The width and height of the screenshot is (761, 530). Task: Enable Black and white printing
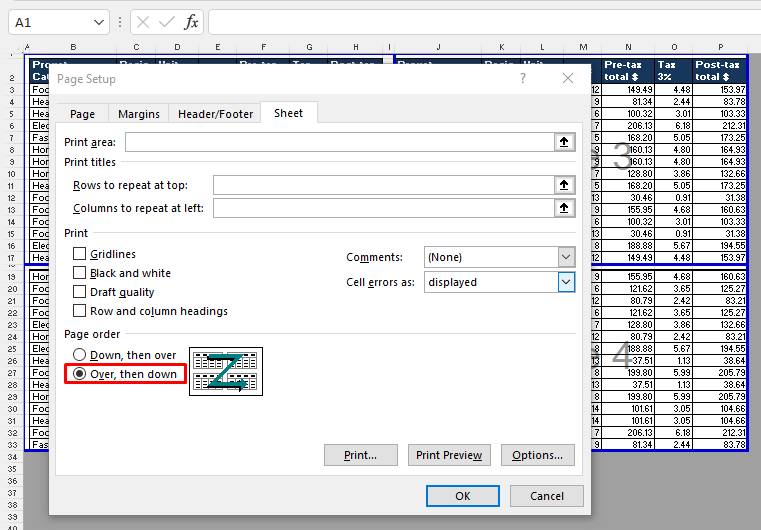pyautogui.click(x=79, y=273)
